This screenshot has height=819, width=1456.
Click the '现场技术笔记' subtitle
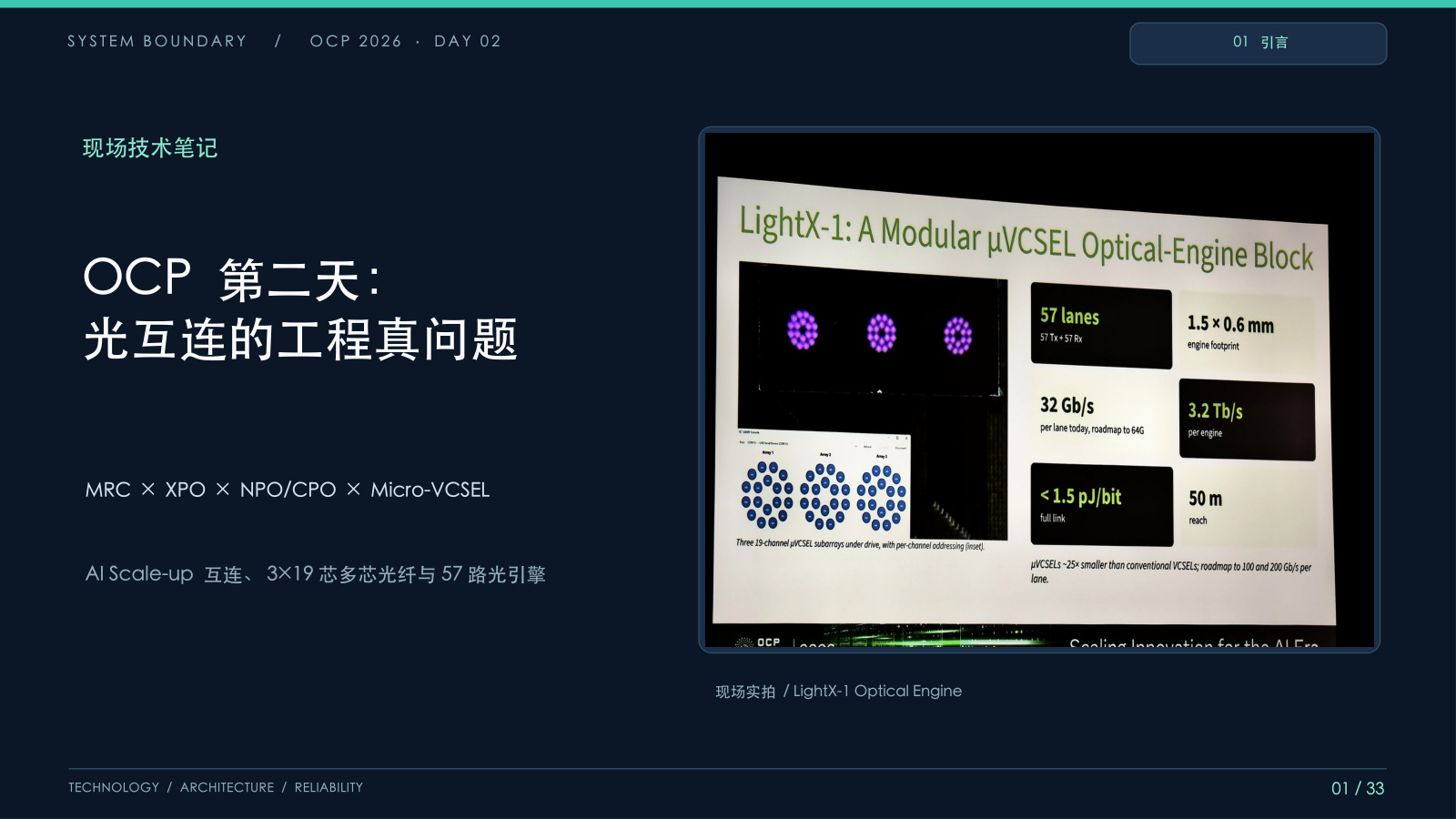150,147
